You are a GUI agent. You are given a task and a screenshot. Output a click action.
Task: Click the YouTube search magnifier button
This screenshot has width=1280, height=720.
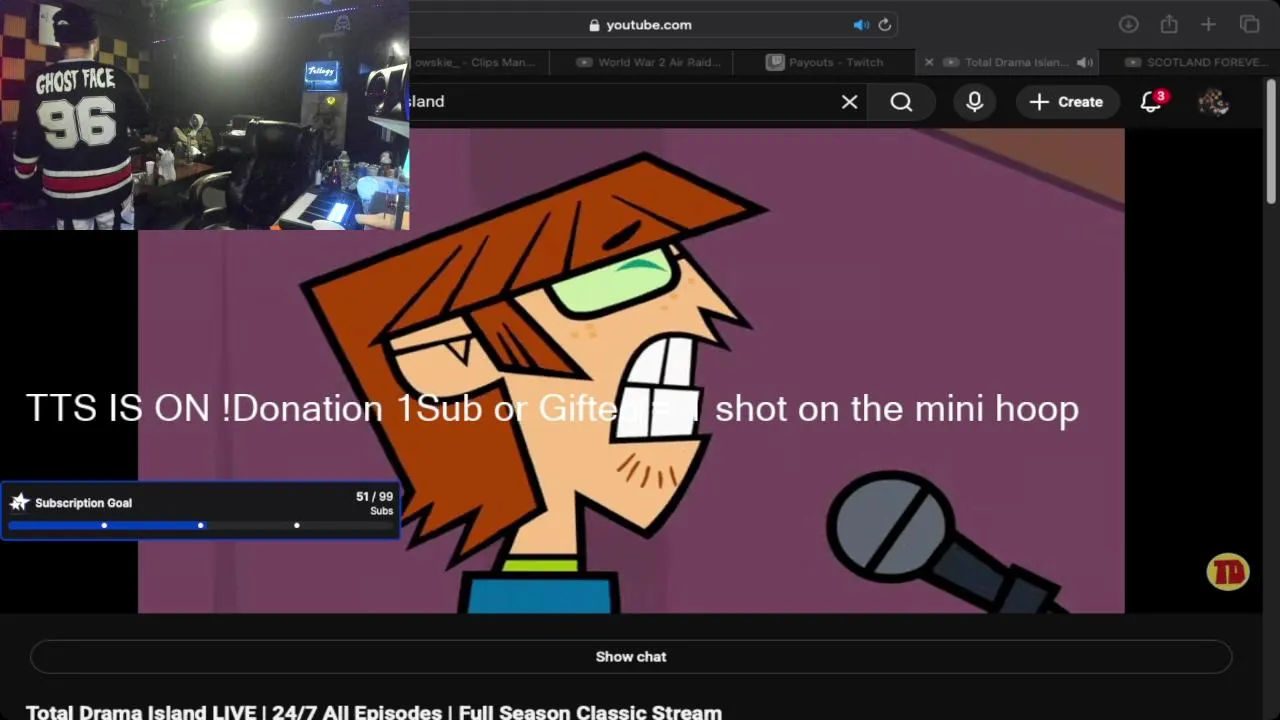[x=901, y=102]
